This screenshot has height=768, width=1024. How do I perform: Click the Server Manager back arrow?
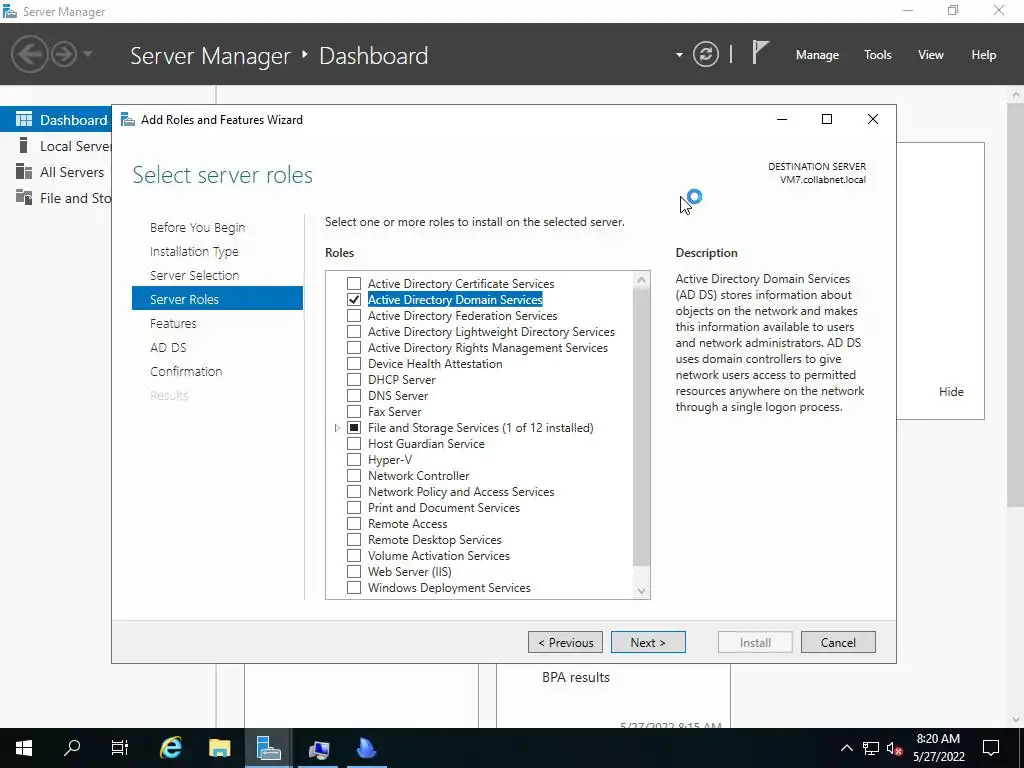click(x=29, y=54)
